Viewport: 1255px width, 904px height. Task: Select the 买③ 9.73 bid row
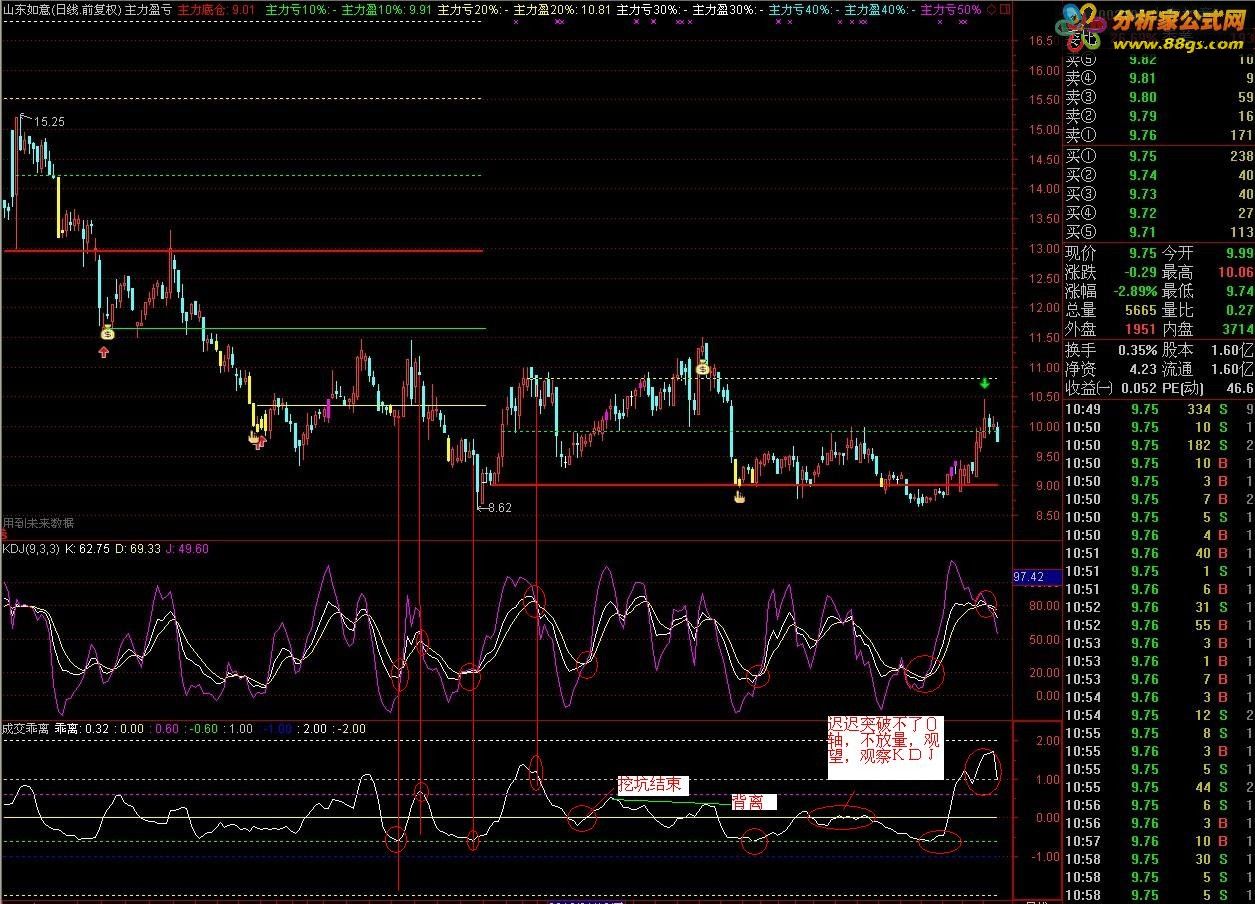(1159, 194)
